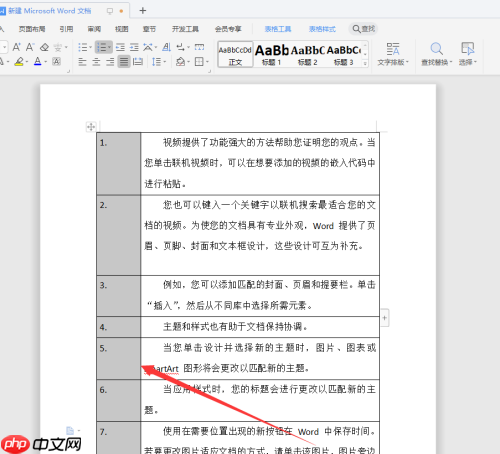Viewport: 500px width, 454px height.
Task: Click the bullet list icon
Action: (82, 47)
